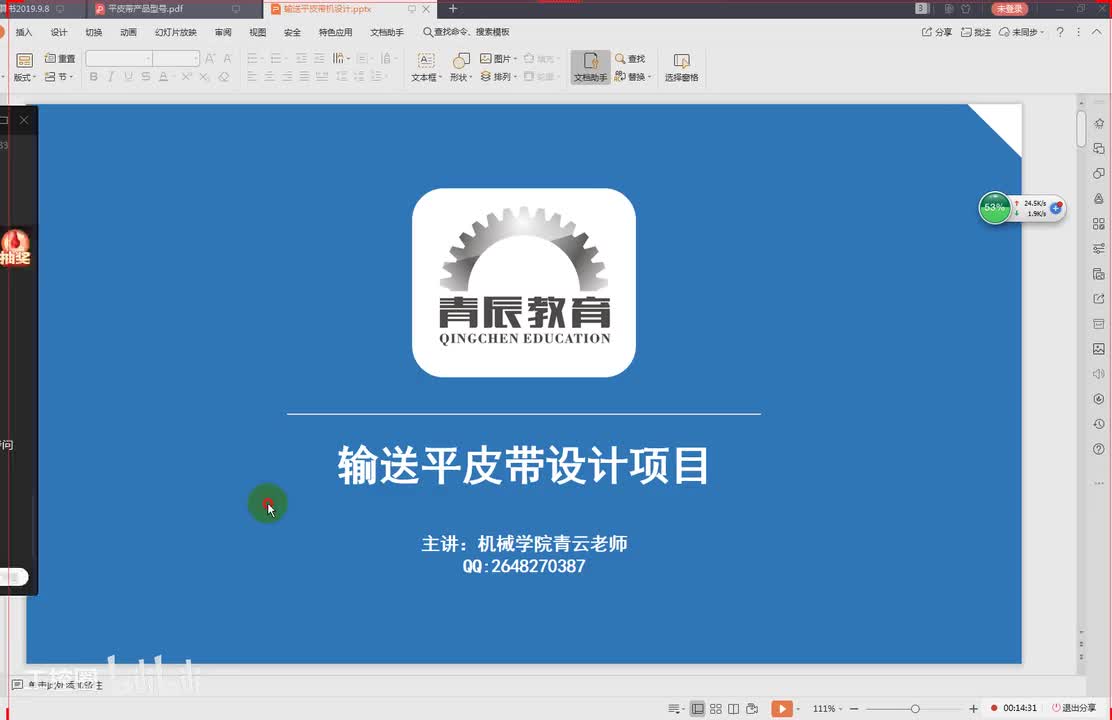This screenshot has height=720, width=1112.
Task: Open the font size combo box
Action: [x=176, y=58]
